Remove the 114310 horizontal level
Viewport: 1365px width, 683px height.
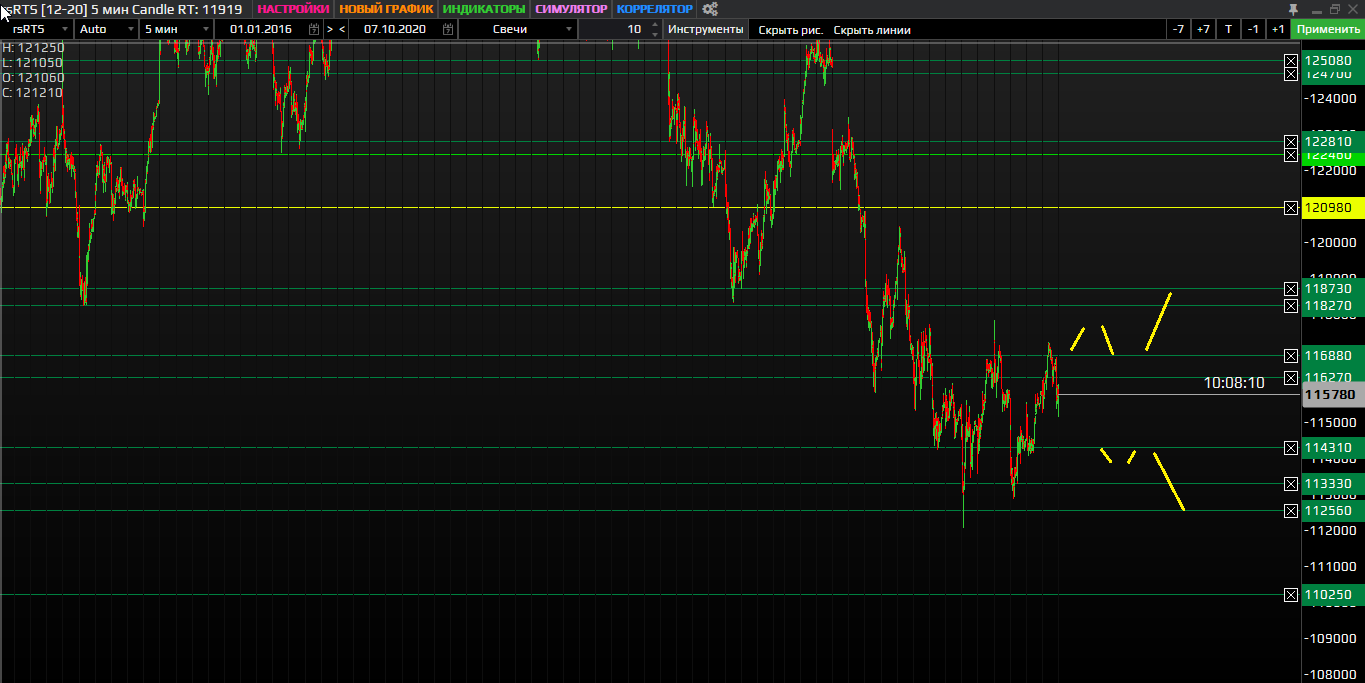[x=1290, y=447]
